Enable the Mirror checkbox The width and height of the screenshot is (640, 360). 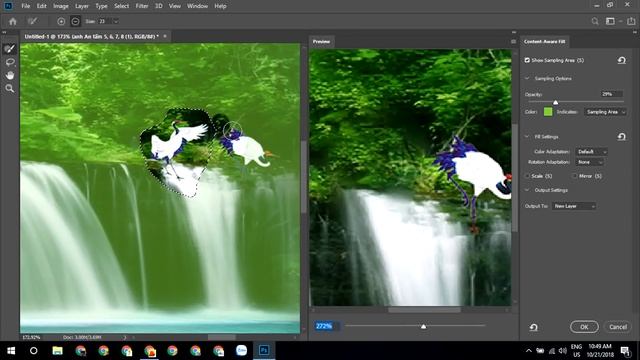point(575,176)
